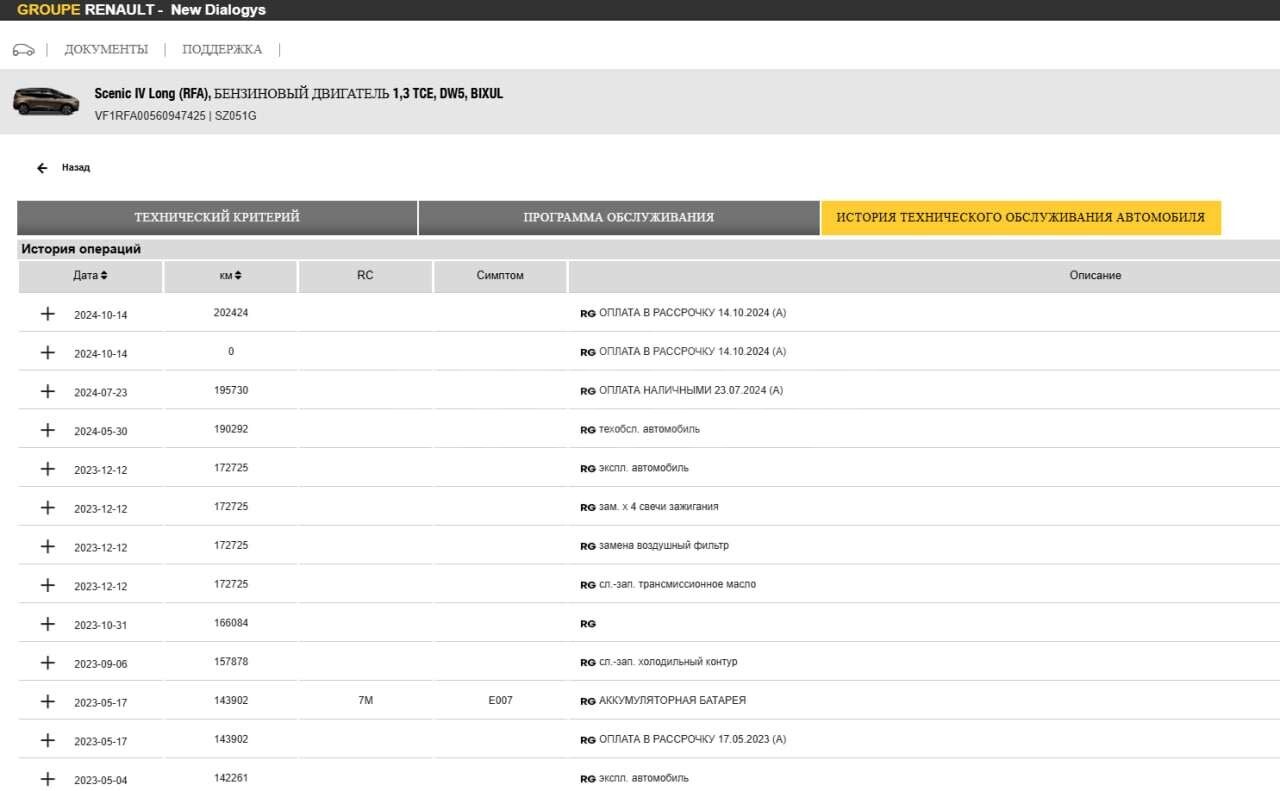Click the date 2023-09-06
Image resolution: width=1280 pixels, height=791 pixels.
click(101, 664)
